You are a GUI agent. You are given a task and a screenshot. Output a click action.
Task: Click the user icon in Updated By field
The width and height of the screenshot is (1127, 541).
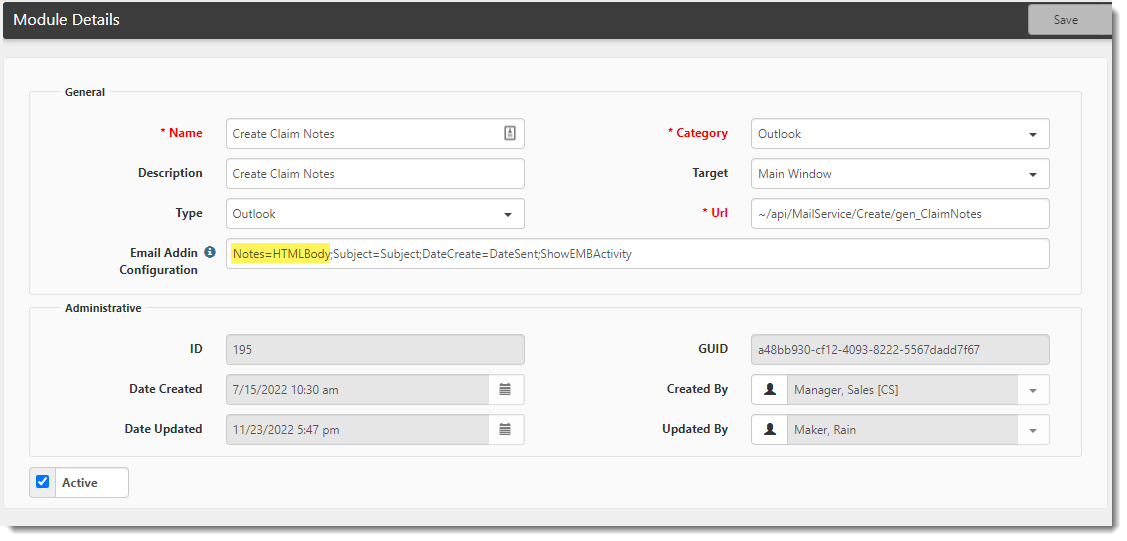[x=769, y=429]
